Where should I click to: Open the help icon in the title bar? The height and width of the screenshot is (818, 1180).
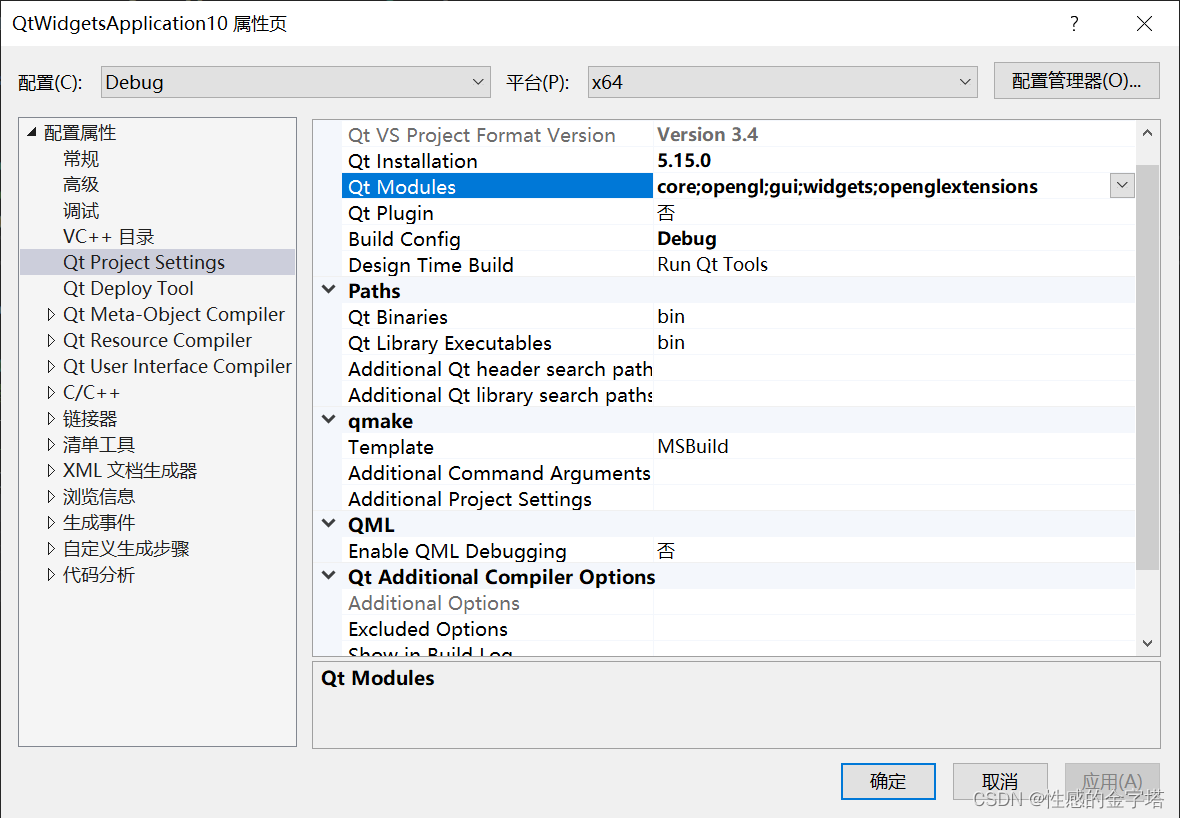pos(1074,23)
